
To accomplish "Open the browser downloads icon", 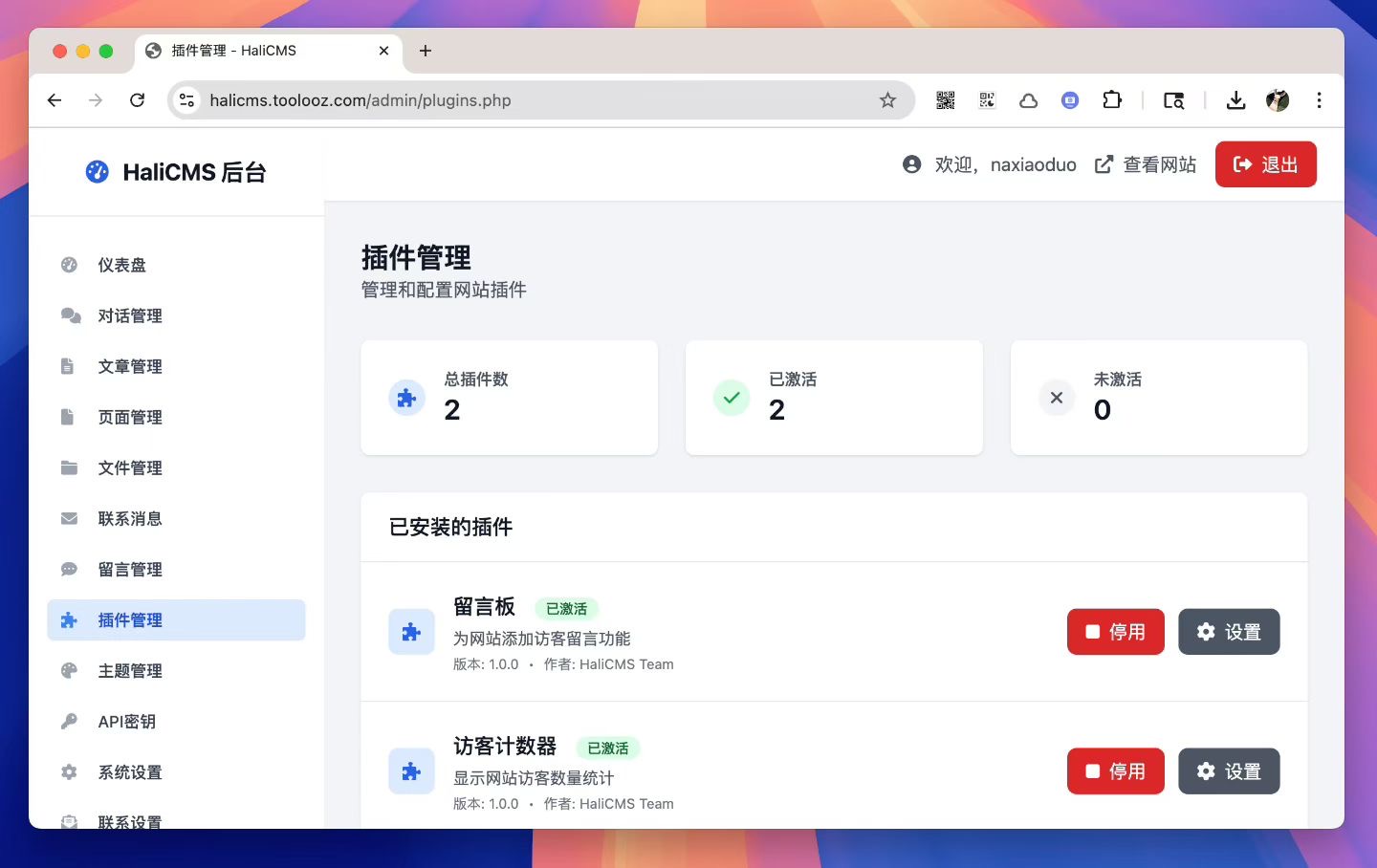I will pyautogui.click(x=1235, y=100).
